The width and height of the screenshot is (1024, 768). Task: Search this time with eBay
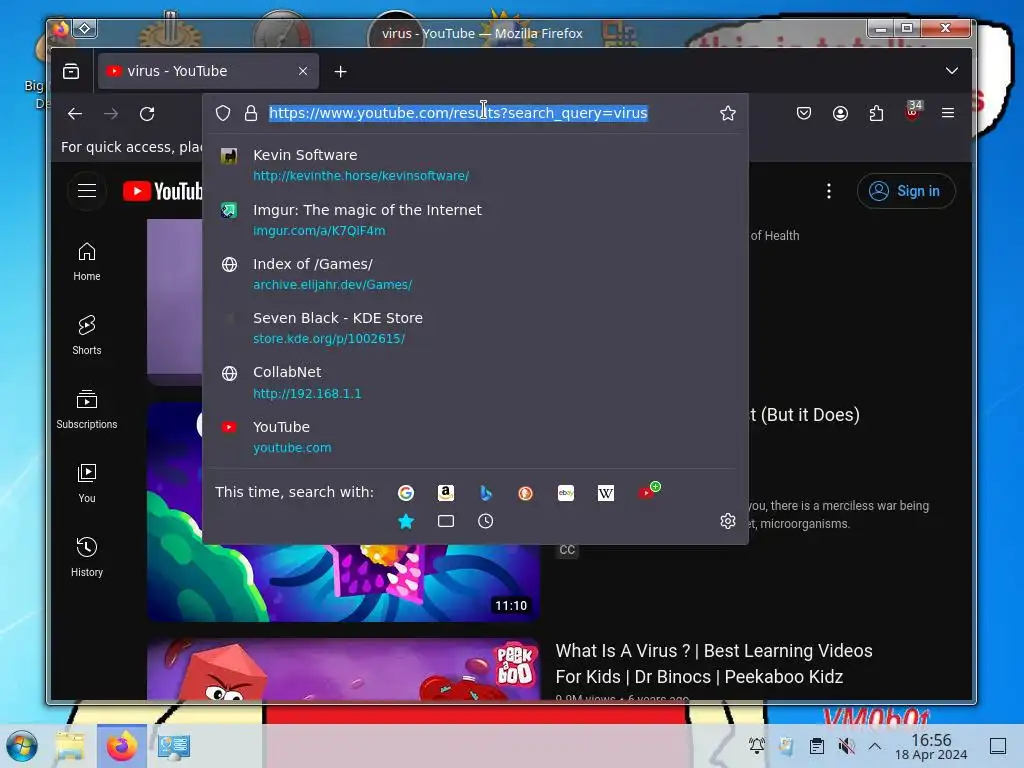pos(566,492)
